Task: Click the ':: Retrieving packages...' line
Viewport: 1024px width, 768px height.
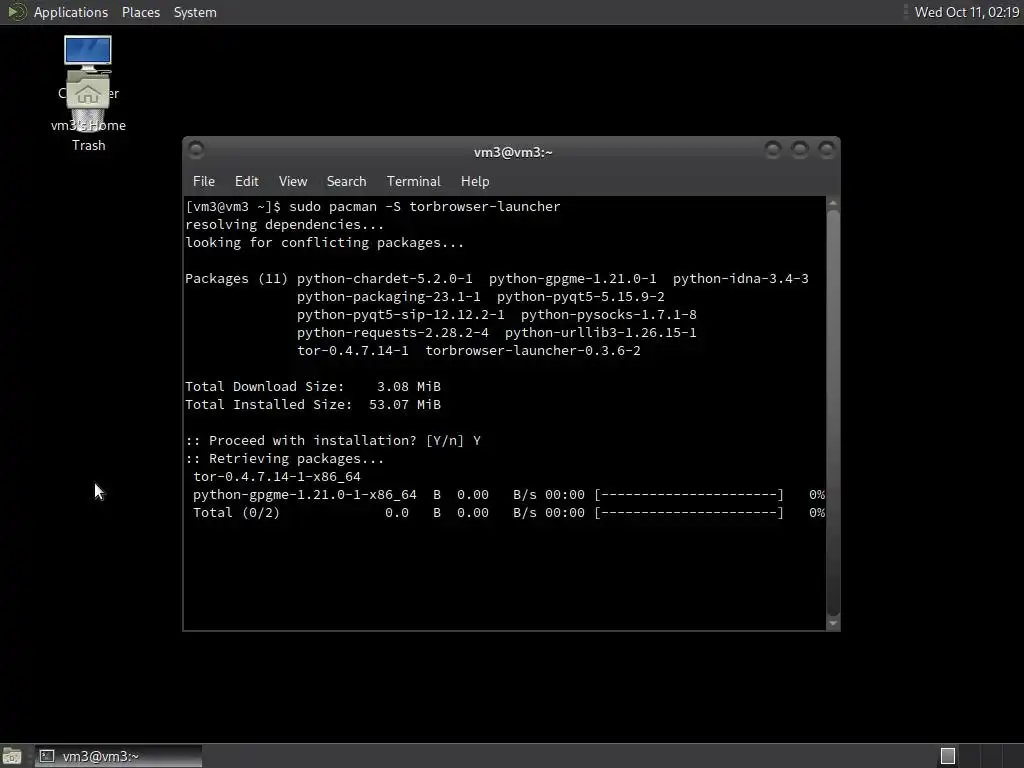Action: [x=284, y=458]
